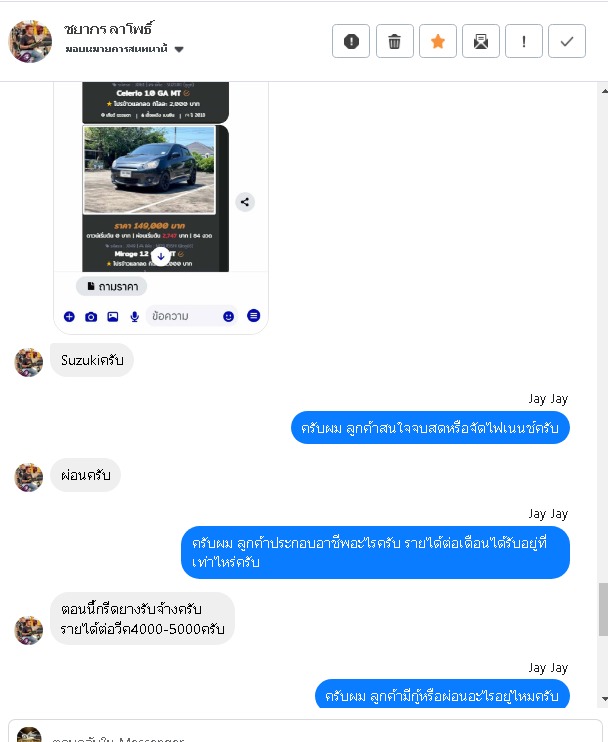Flag conversation with exclamation mark button
The width and height of the screenshot is (608, 742).
[524, 41]
